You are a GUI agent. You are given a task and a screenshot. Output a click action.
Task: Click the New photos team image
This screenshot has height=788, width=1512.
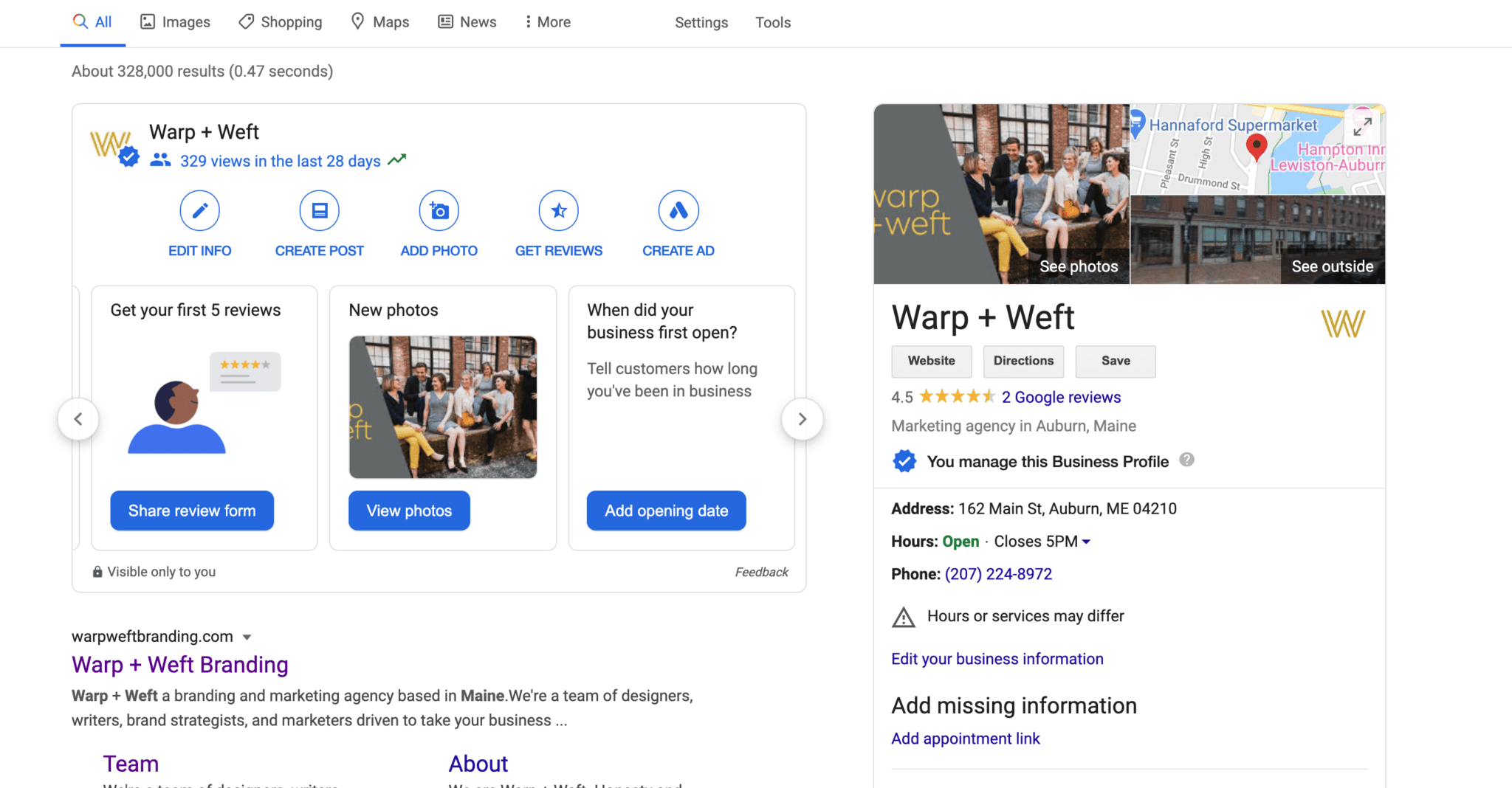pyautogui.click(x=443, y=407)
